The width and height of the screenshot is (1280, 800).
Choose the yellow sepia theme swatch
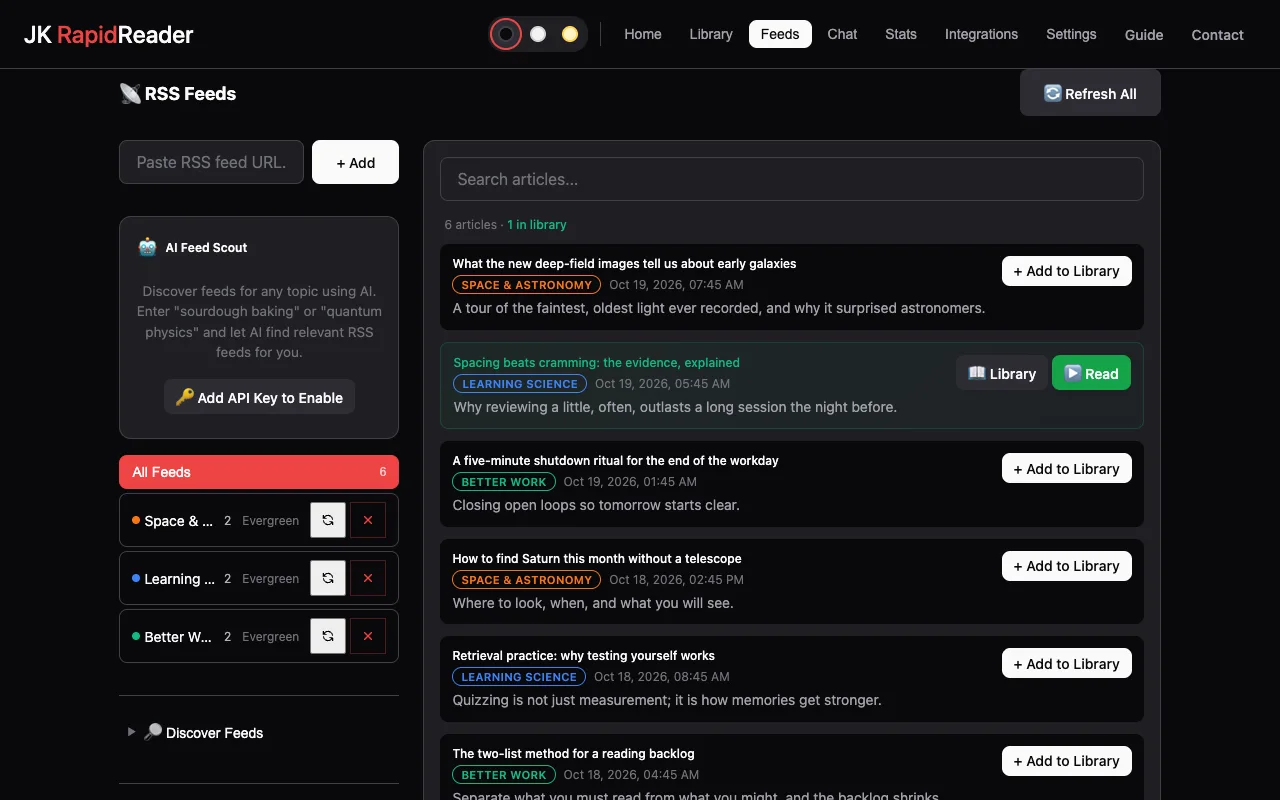(x=570, y=34)
